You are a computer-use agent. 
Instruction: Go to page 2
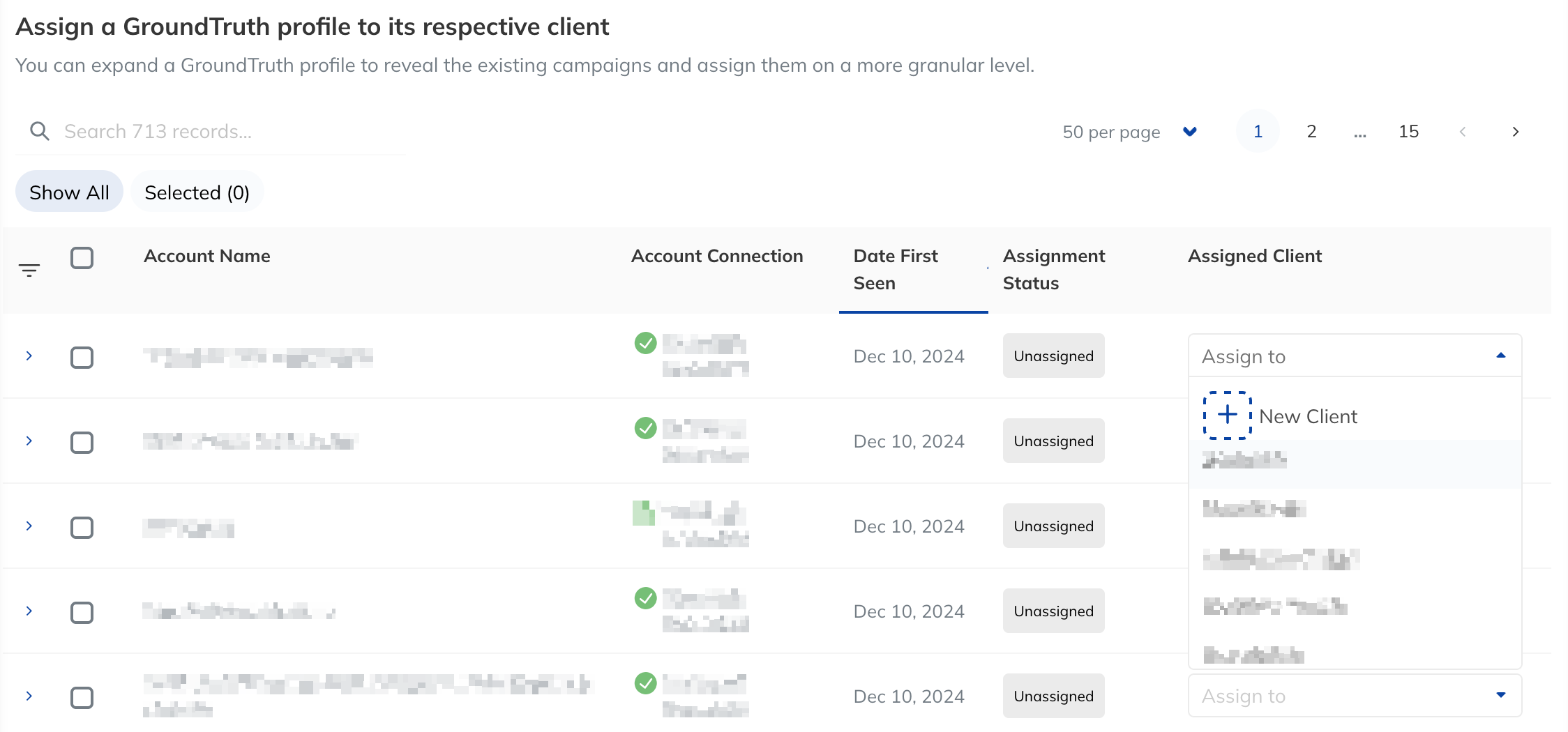1311,132
